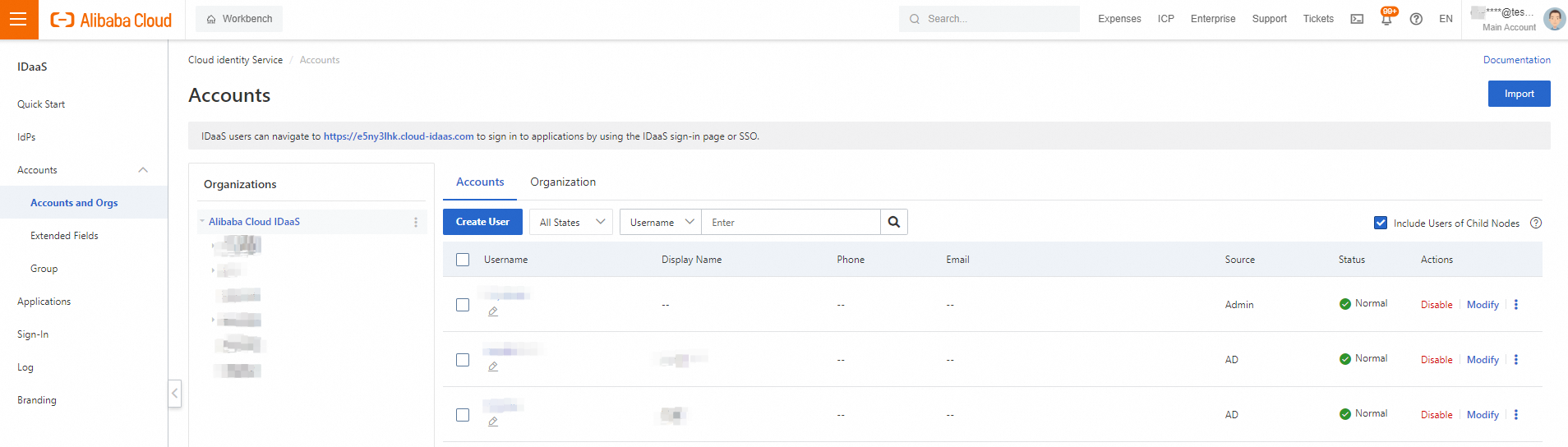Click the Create User button

click(x=482, y=222)
